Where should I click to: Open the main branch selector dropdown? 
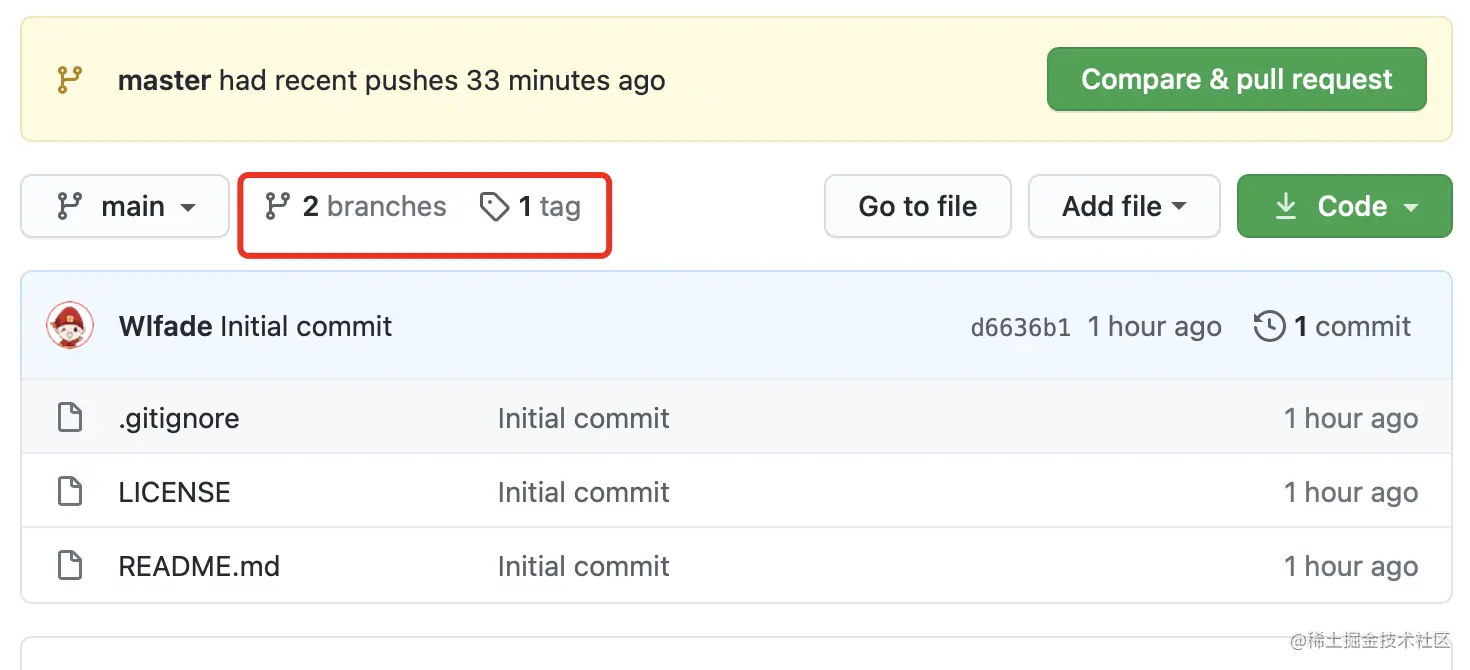(125, 207)
